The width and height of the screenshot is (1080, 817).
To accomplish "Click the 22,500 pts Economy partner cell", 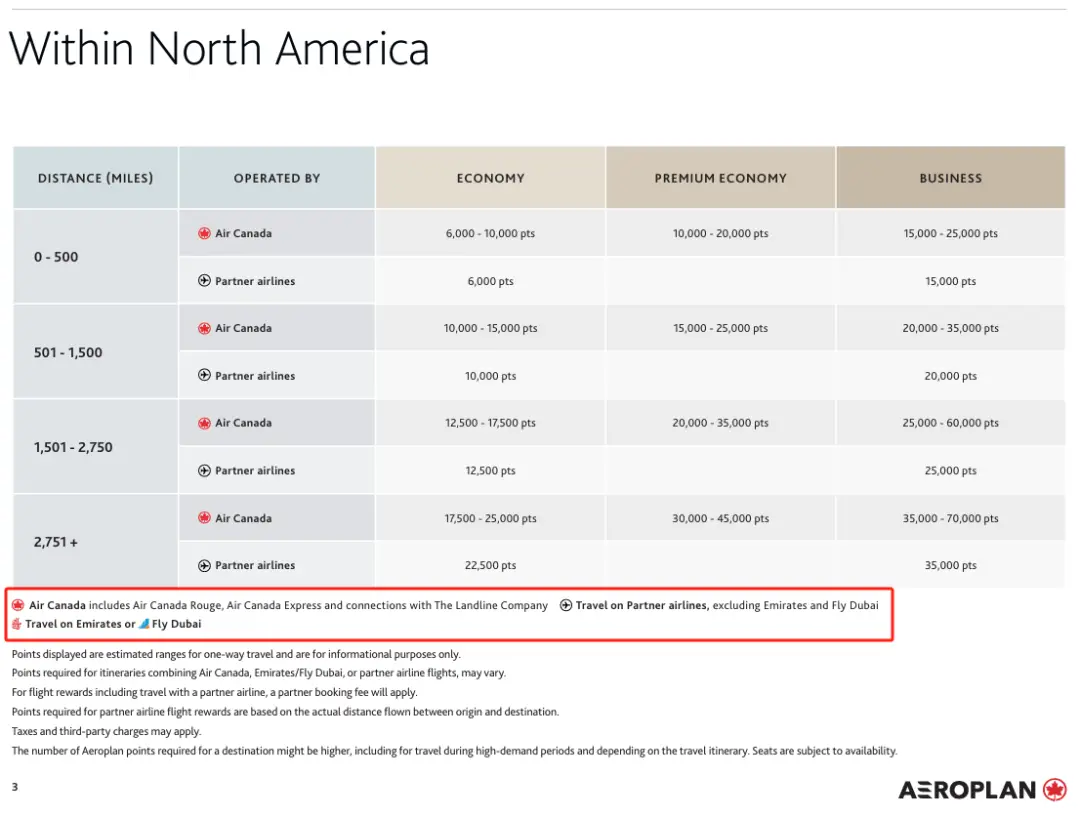I will click(x=490, y=566).
